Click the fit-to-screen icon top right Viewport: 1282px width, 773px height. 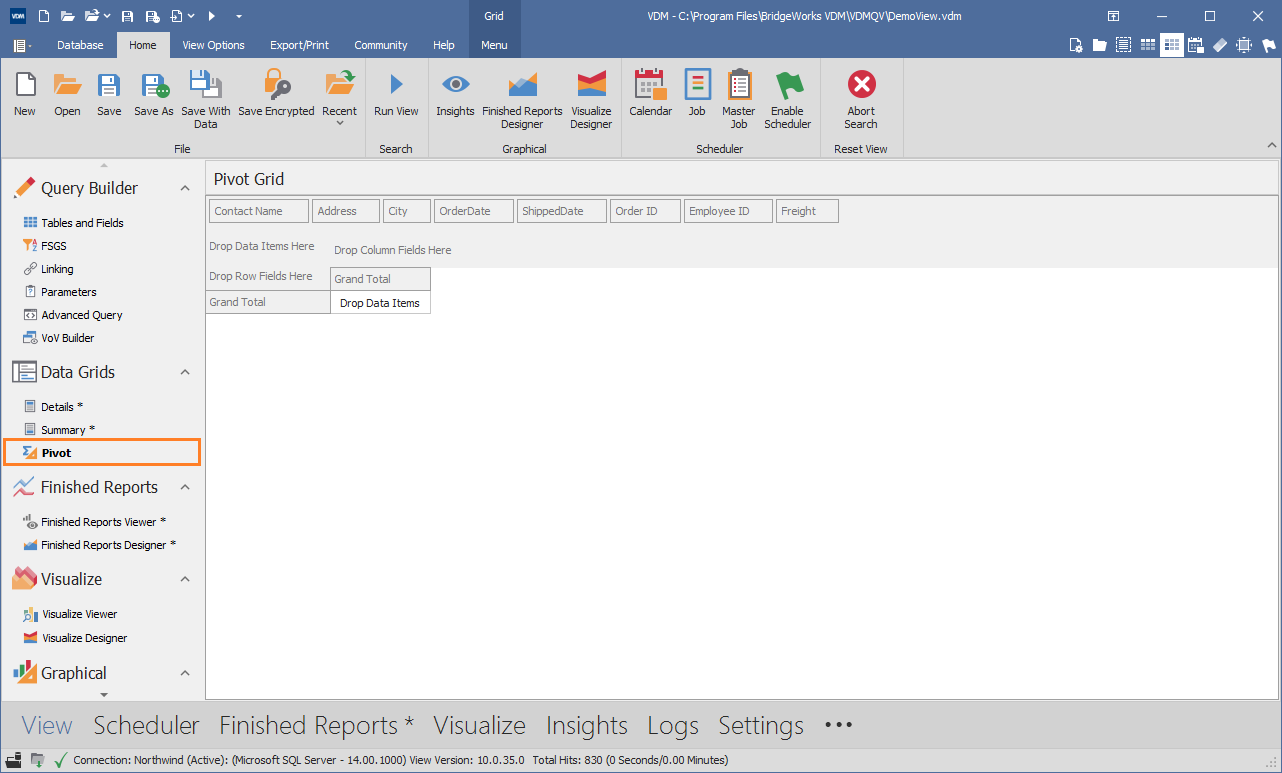1244,45
